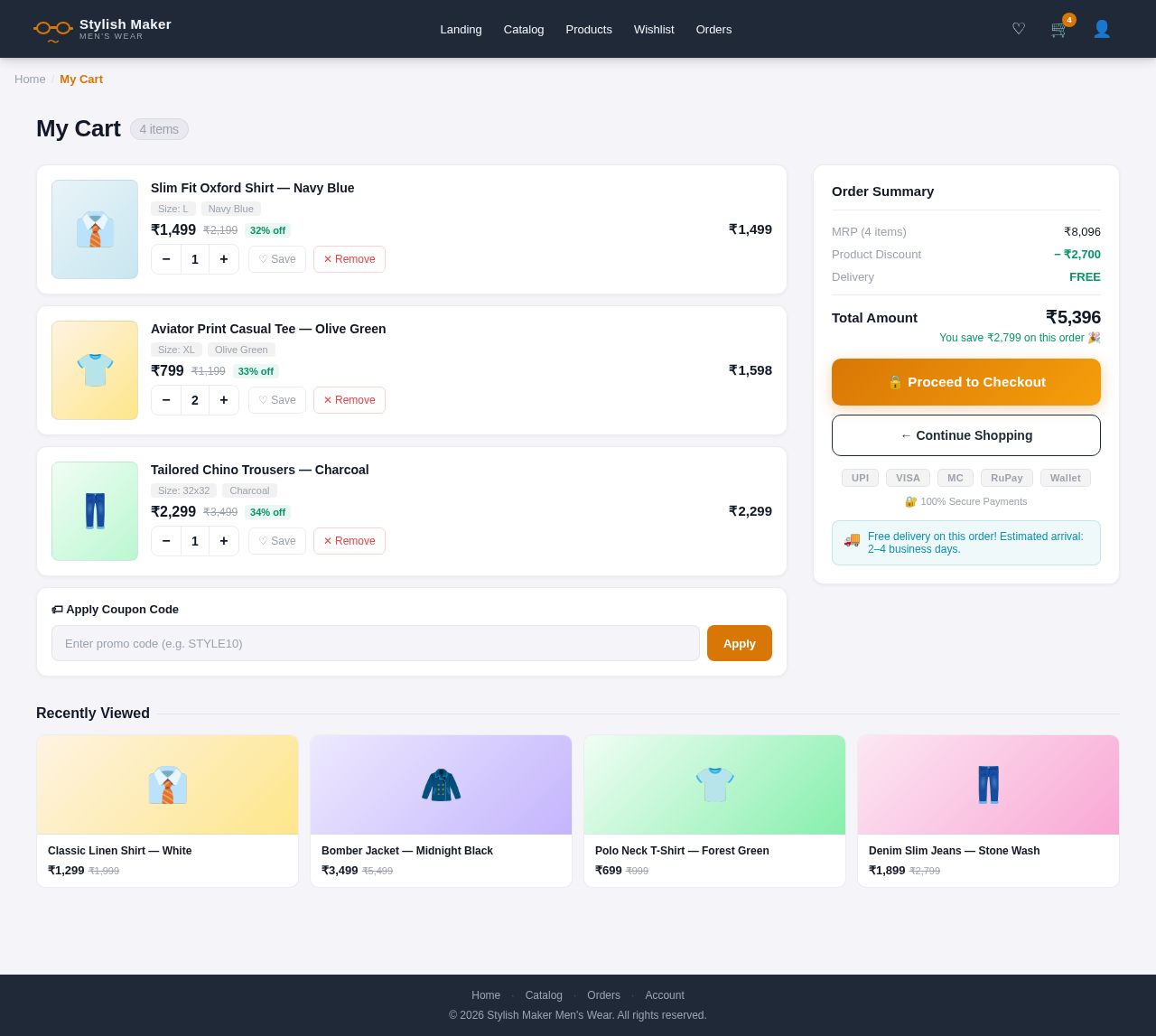Open the wishlist heart icon in header
This screenshot has width=1156, height=1036.
(1019, 29)
